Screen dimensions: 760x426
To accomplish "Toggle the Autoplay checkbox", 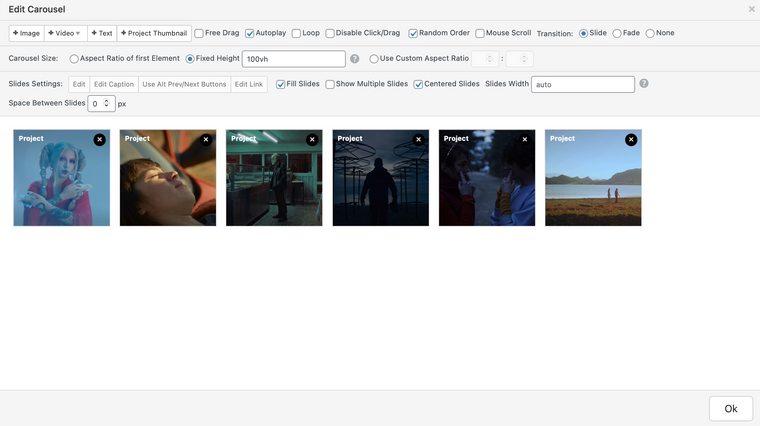I will 250,33.
